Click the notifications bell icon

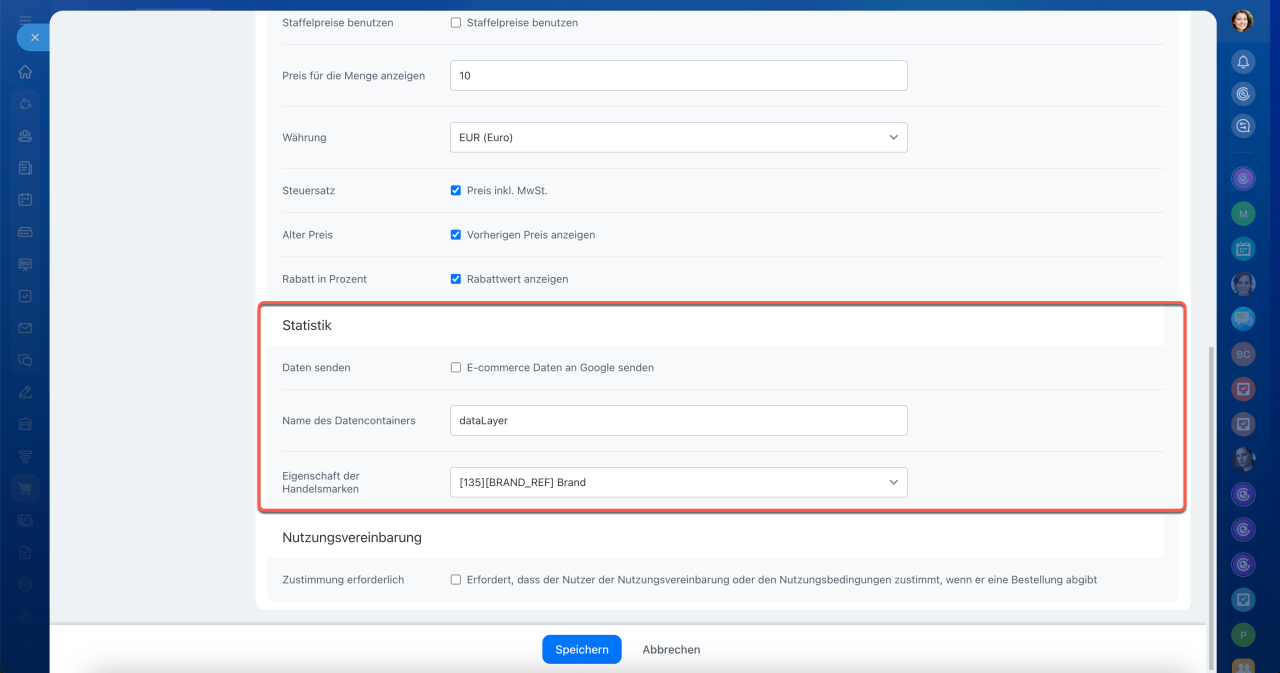coord(1243,62)
